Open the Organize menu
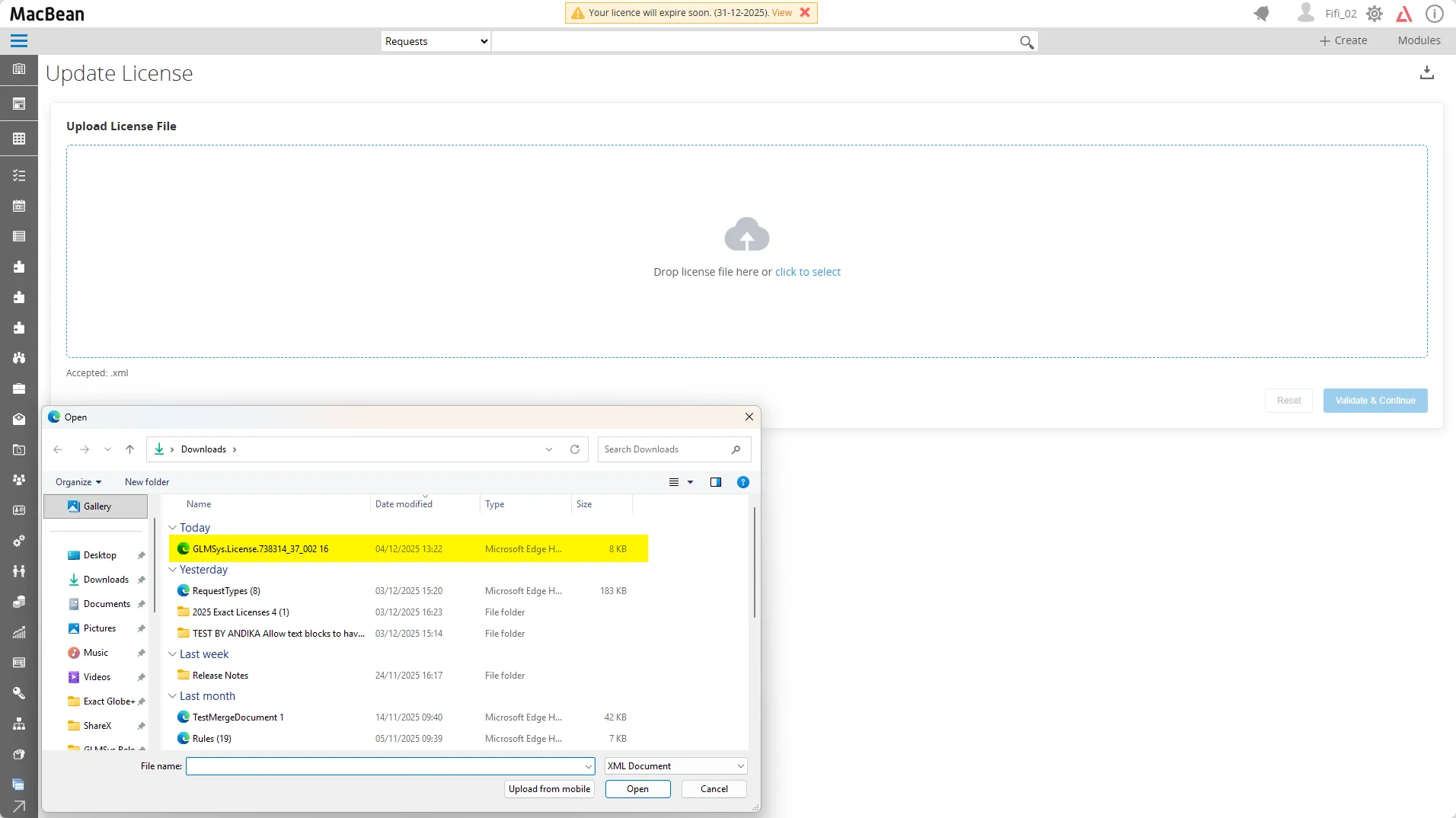Screen dimensions: 1456x818 (78, 482)
